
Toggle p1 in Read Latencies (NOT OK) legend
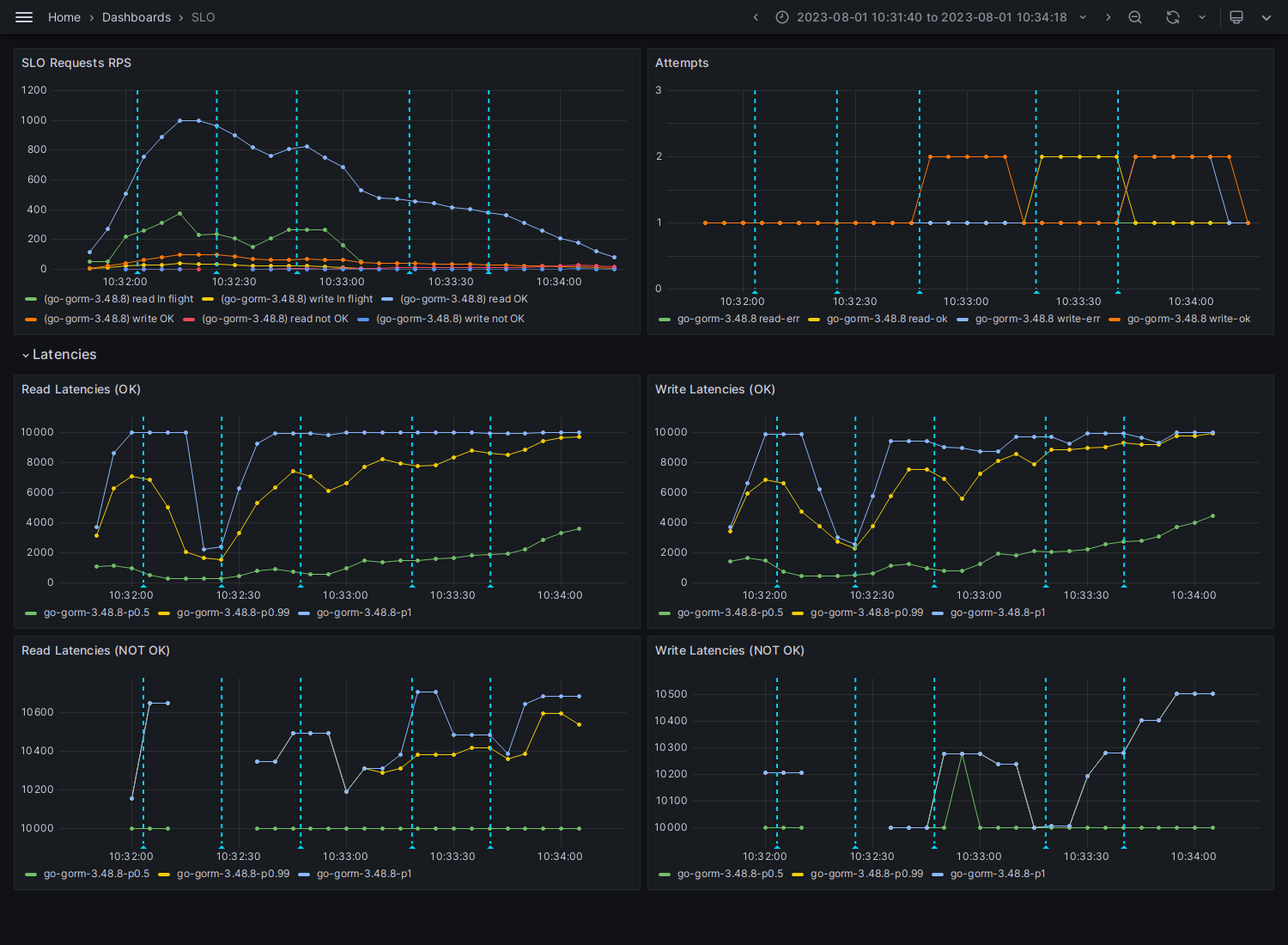(364, 874)
